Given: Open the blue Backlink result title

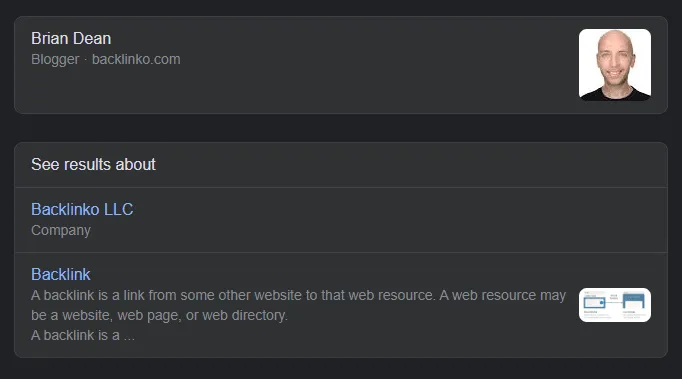Looking at the screenshot, I should 60,275.
